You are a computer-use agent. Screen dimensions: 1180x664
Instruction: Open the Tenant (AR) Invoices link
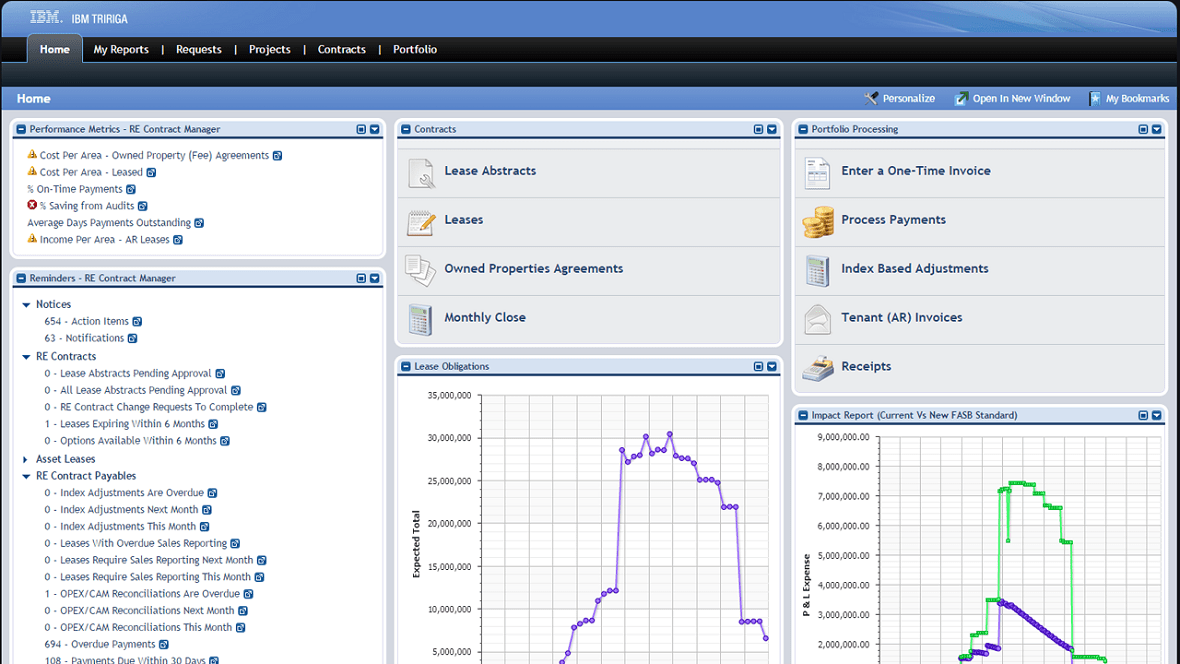click(902, 318)
